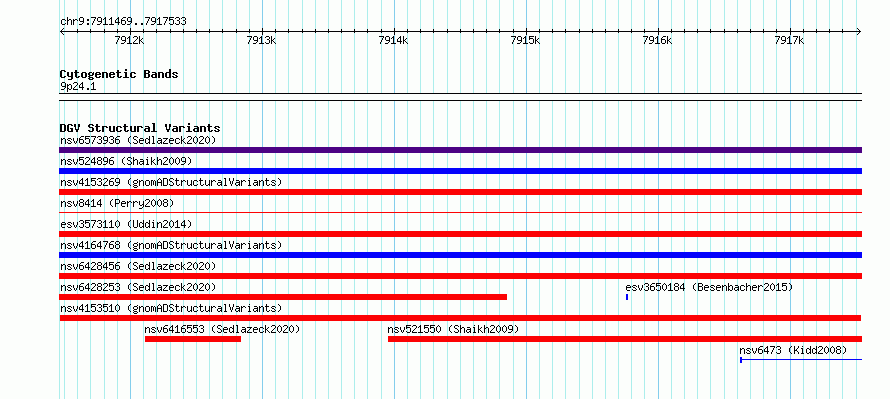Click the 7912k ruler tick label
890x399 pixels.
(x=129, y=41)
